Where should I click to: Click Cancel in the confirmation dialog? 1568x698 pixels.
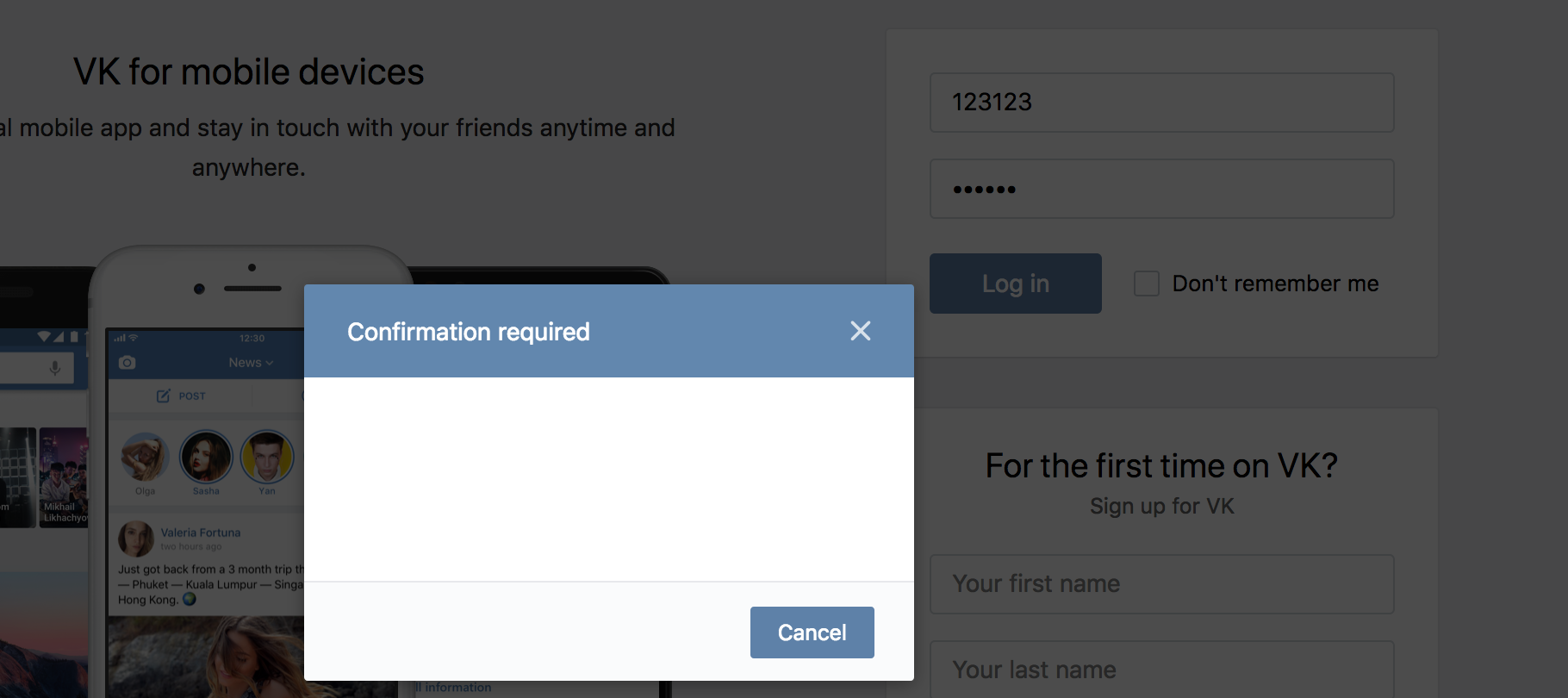click(x=811, y=632)
